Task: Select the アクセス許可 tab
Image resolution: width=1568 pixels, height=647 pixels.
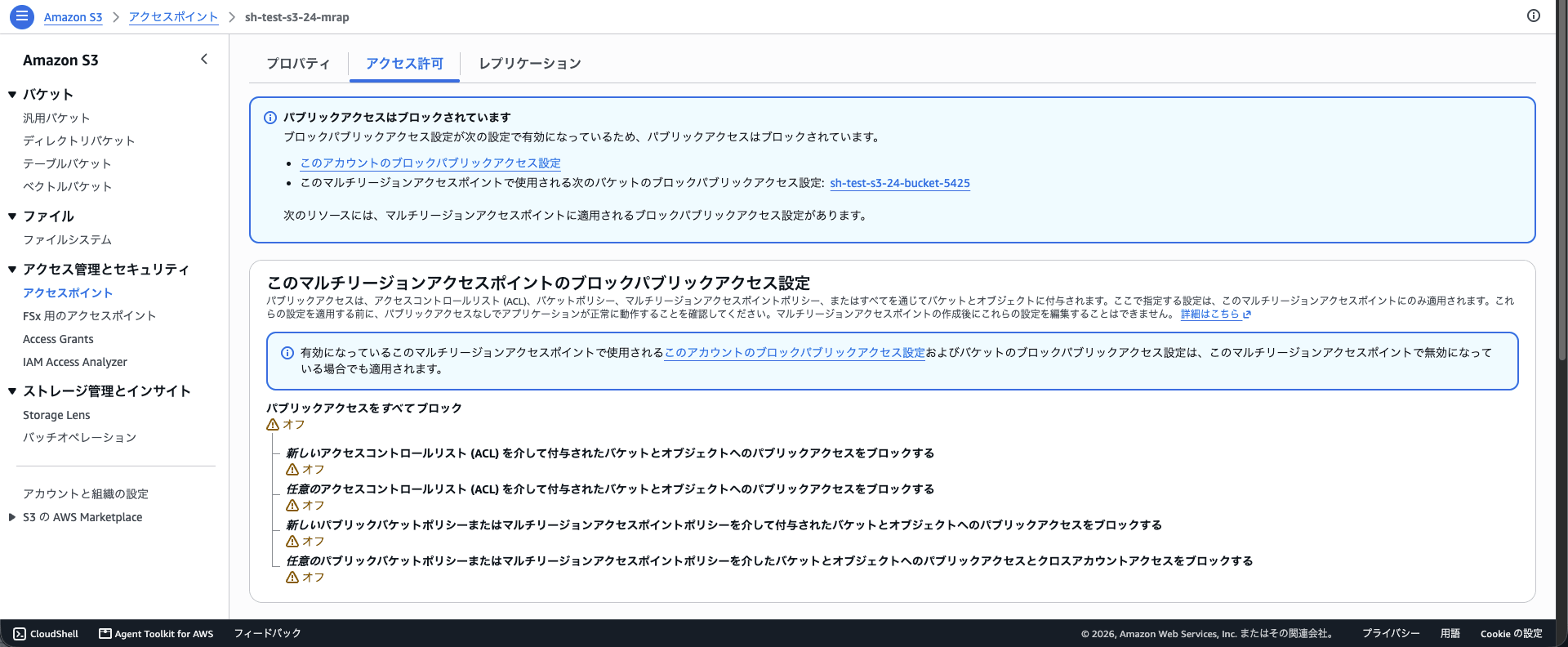Action: (404, 64)
